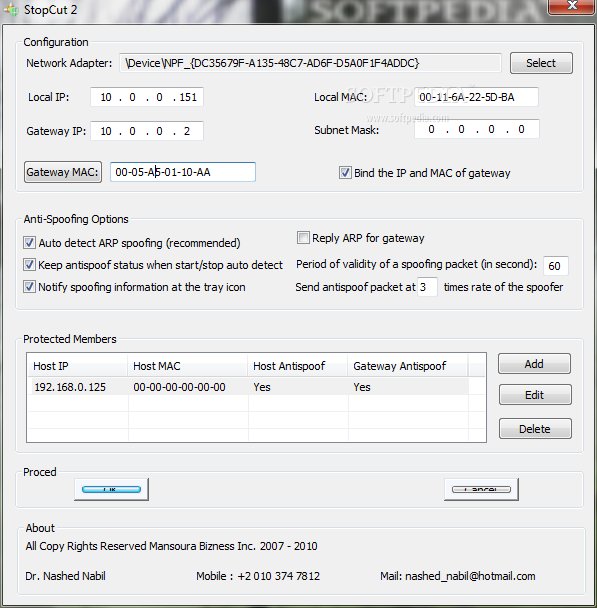Click the Subnet Mask field
The height and width of the screenshot is (608, 597).
(476, 129)
